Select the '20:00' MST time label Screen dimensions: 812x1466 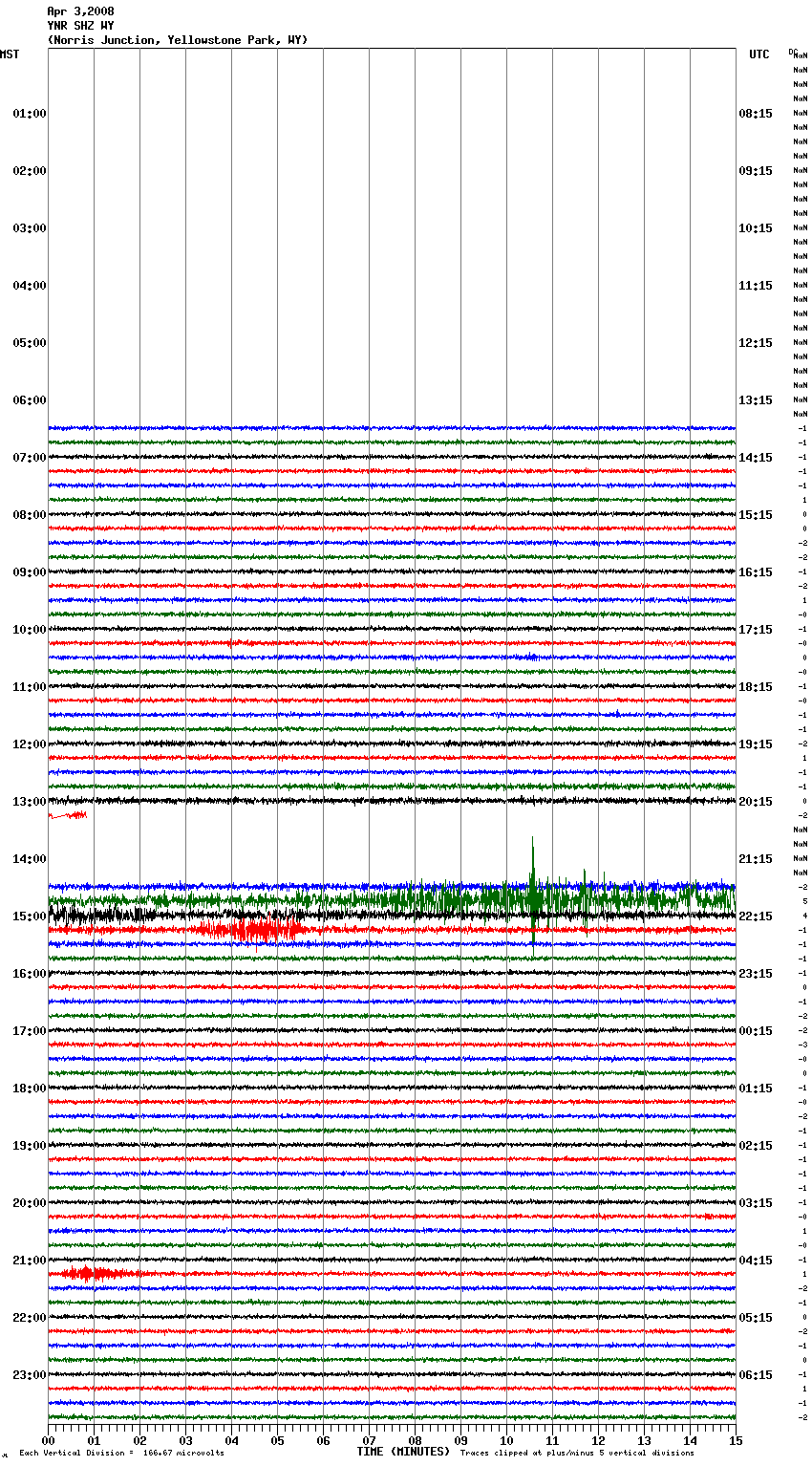(x=30, y=1203)
